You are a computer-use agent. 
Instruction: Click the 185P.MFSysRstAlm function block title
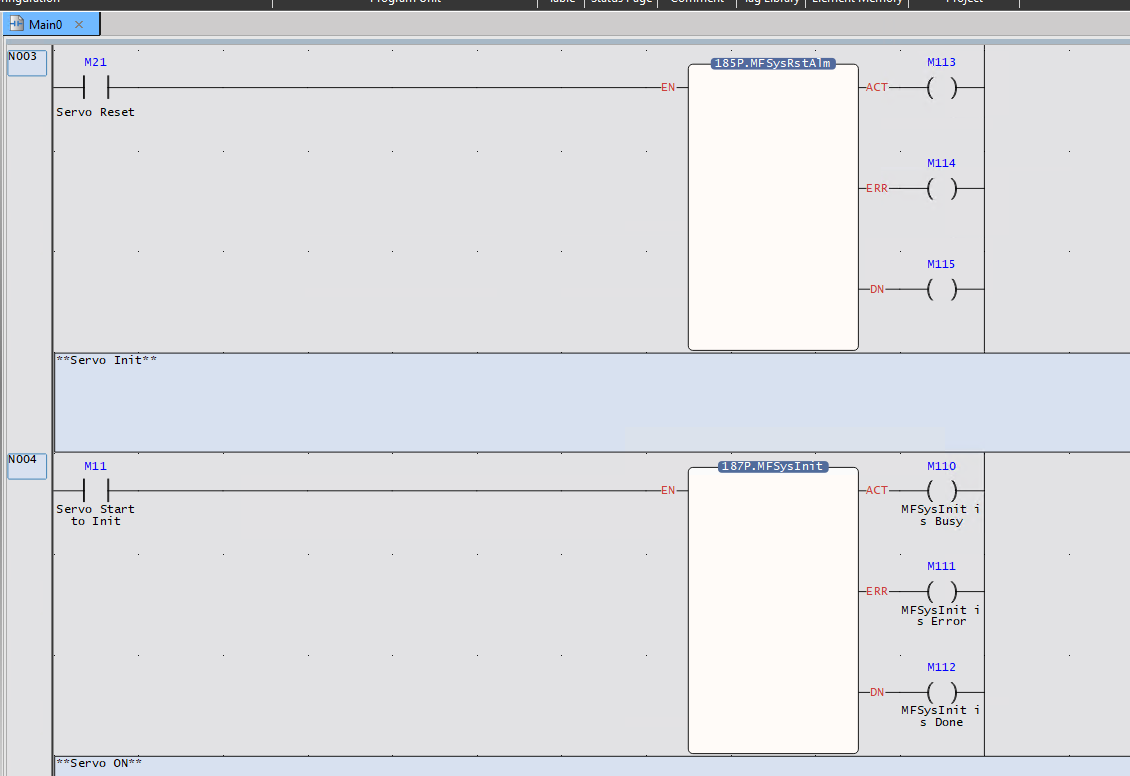click(772, 63)
